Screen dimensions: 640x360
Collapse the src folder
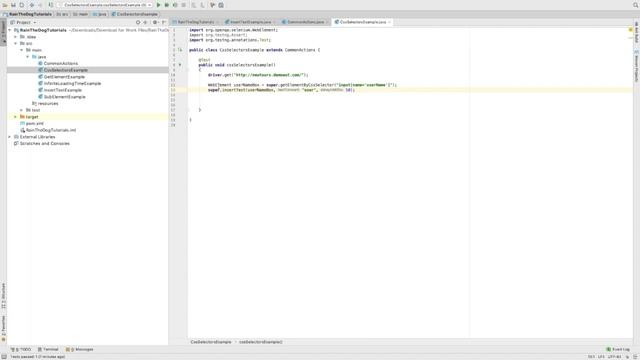coord(16,43)
